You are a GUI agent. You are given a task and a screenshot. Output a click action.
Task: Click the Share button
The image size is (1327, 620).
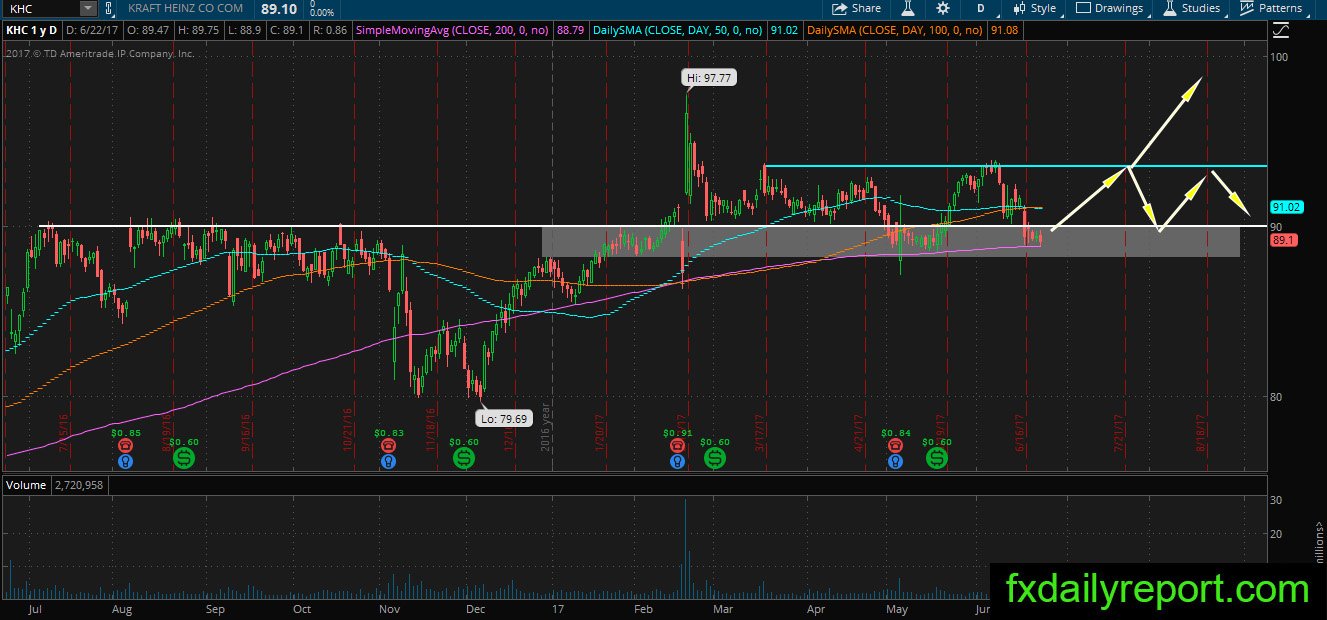coord(857,8)
